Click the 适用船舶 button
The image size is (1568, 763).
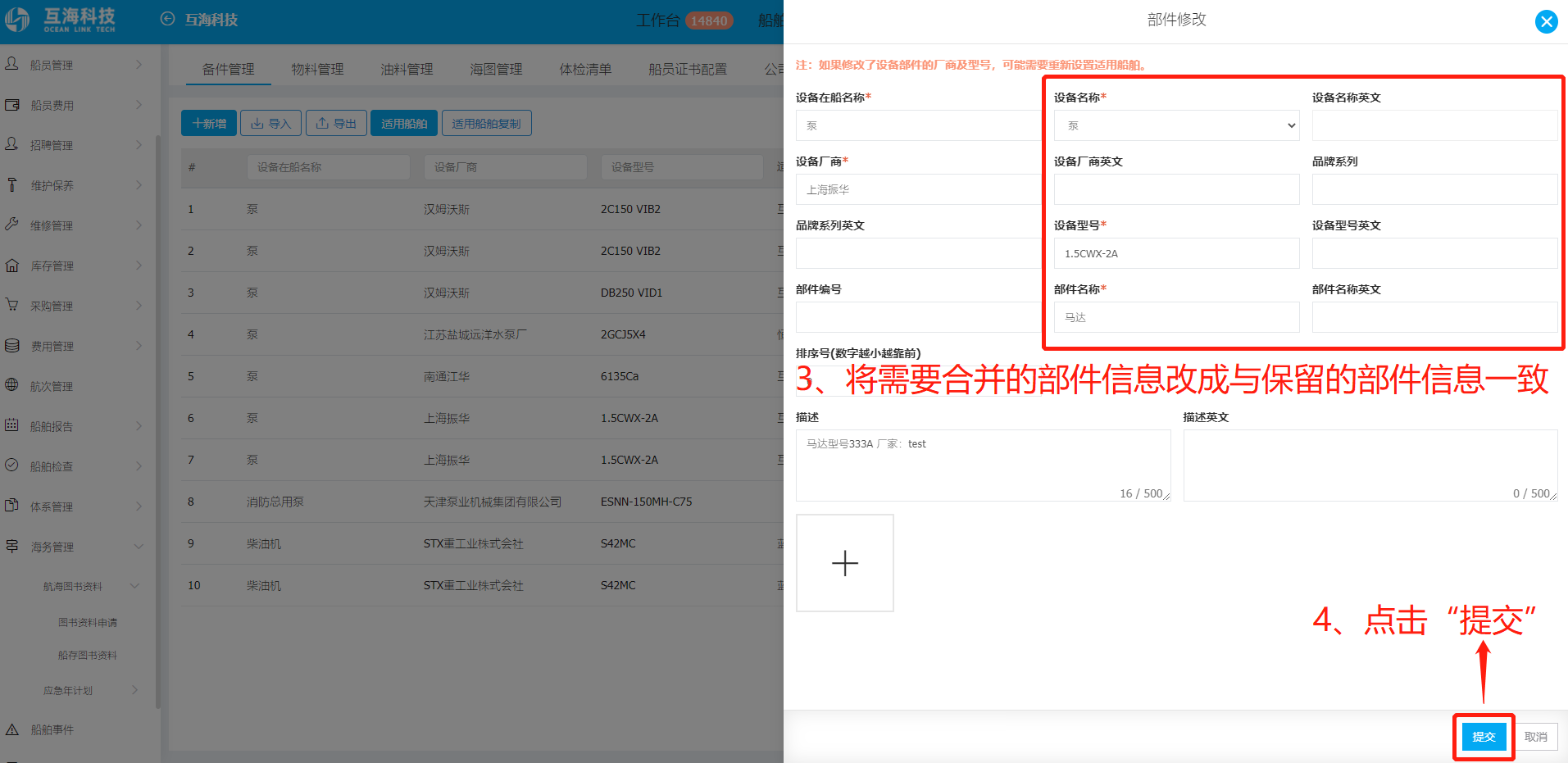404,123
